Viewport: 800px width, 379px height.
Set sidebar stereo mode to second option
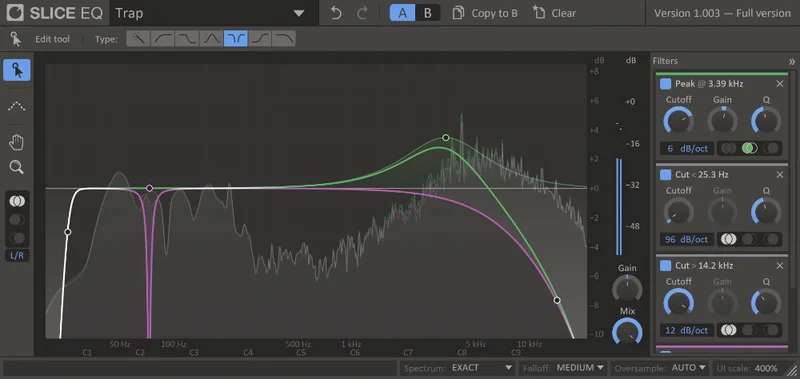click(17, 220)
